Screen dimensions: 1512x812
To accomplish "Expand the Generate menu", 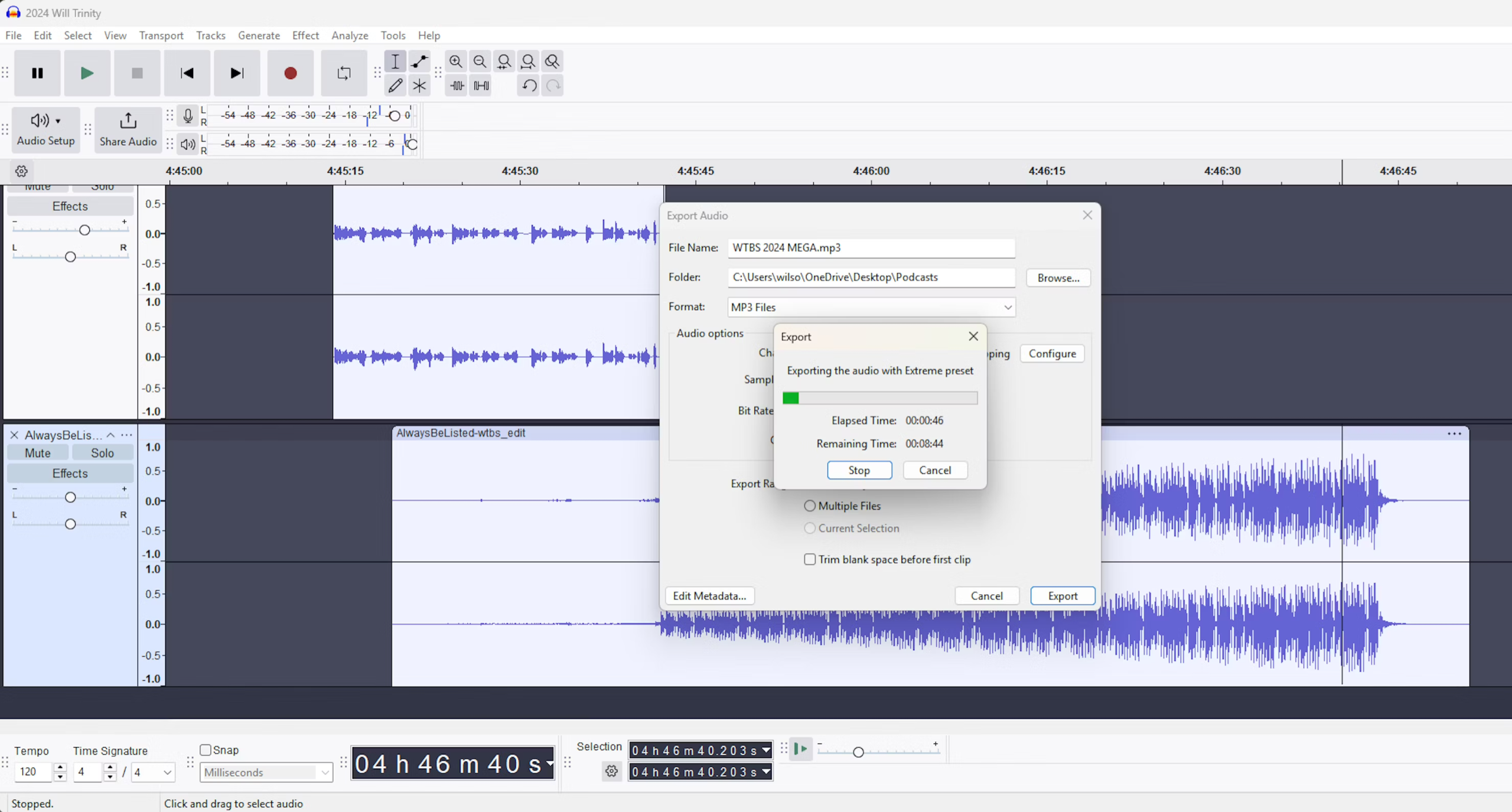I will (258, 35).
